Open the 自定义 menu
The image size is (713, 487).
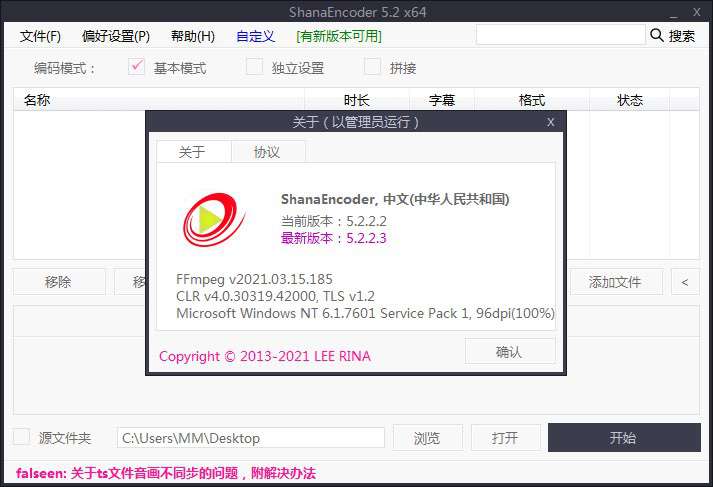pos(256,36)
